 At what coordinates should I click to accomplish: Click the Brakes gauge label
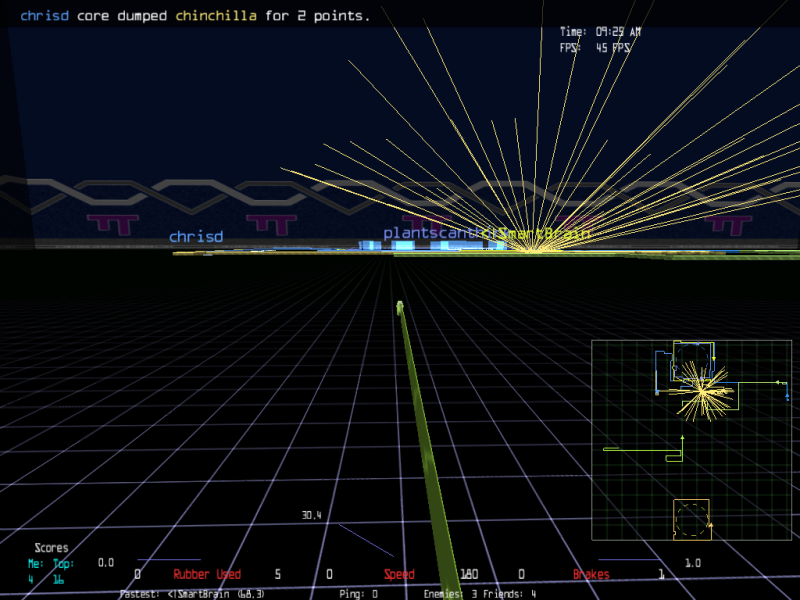point(590,575)
